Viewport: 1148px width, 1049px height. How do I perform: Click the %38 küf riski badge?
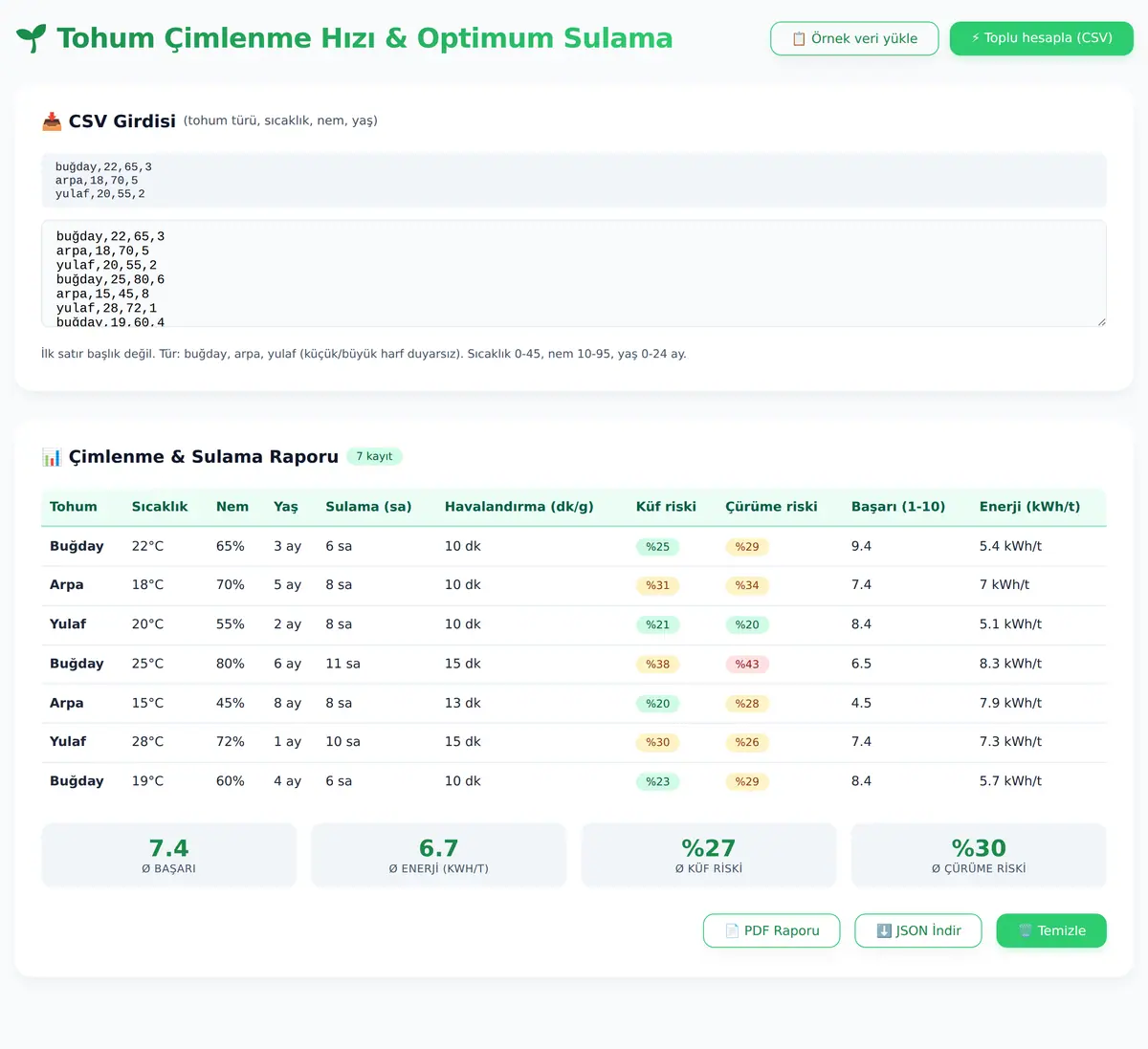[x=658, y=665]
